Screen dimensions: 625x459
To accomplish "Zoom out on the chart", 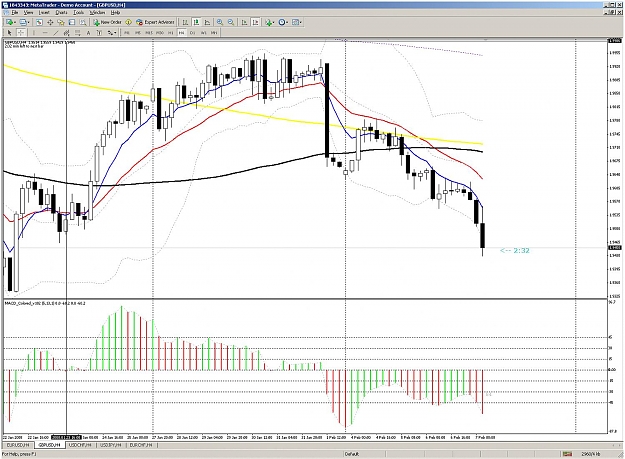I will click(x=231, y=22).
